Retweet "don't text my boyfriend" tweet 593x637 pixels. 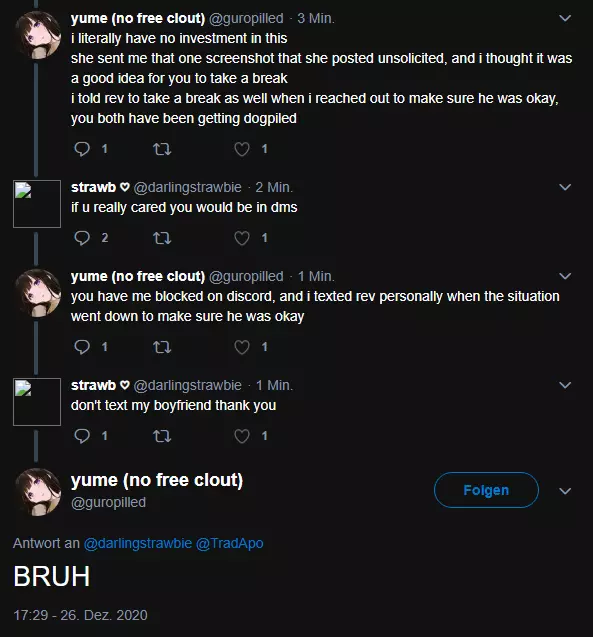pyautogui.click(x=162, y=436)
